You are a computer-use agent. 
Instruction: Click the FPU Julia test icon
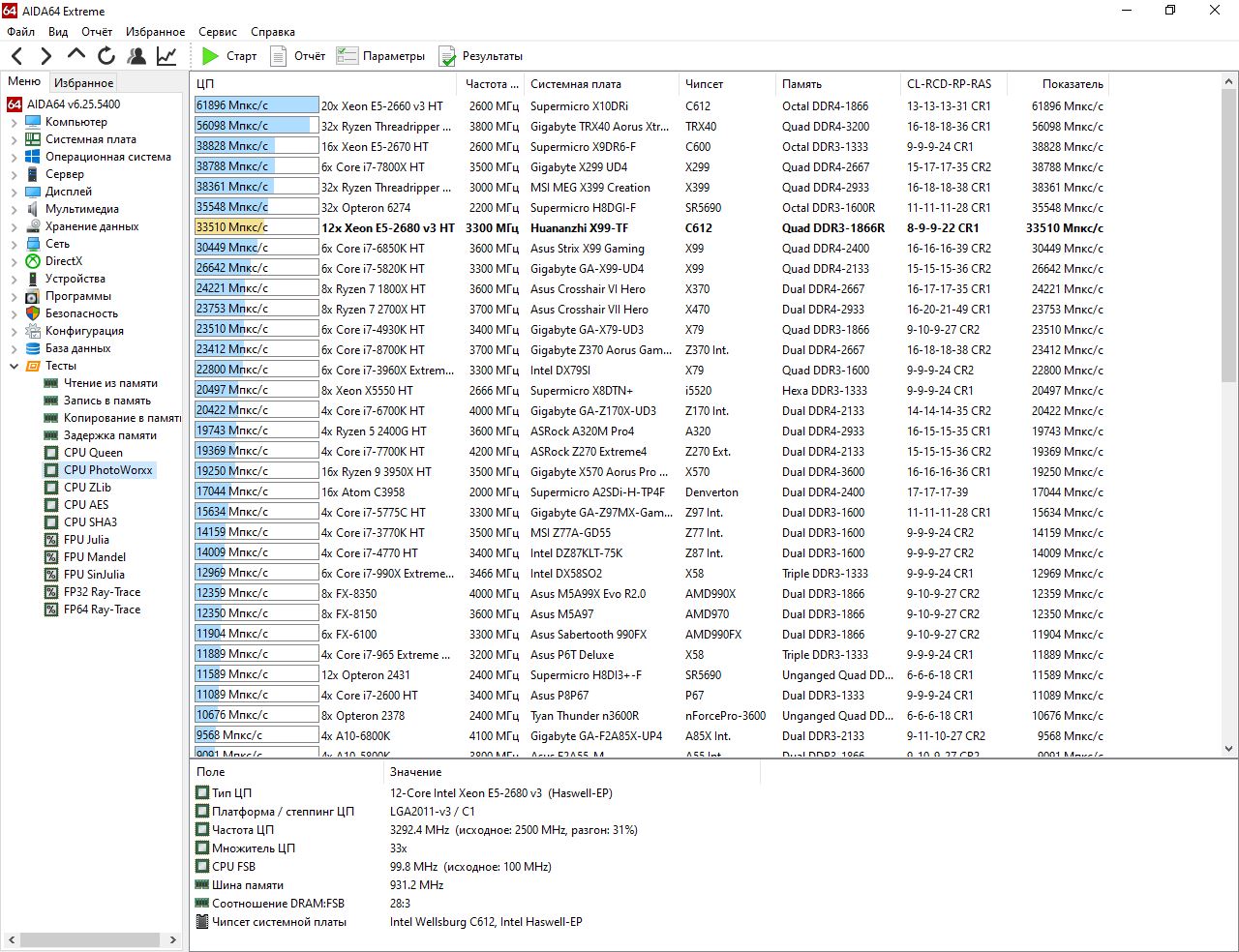[51, 540]
